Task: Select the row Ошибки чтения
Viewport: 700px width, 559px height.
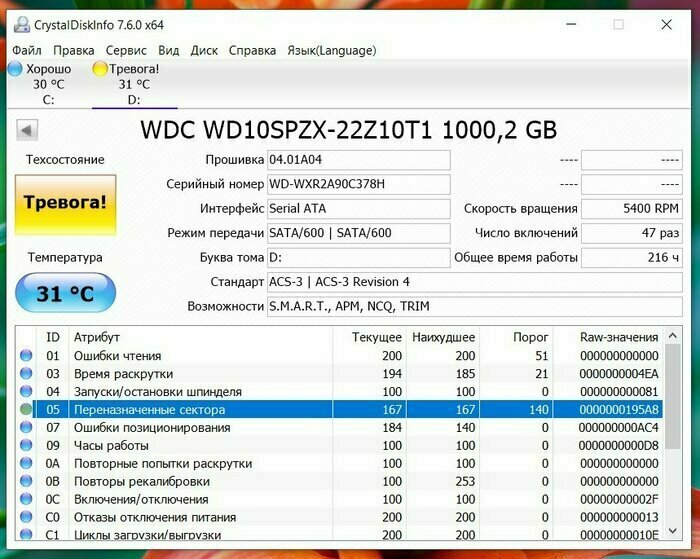Action: [x=340, y=355]
